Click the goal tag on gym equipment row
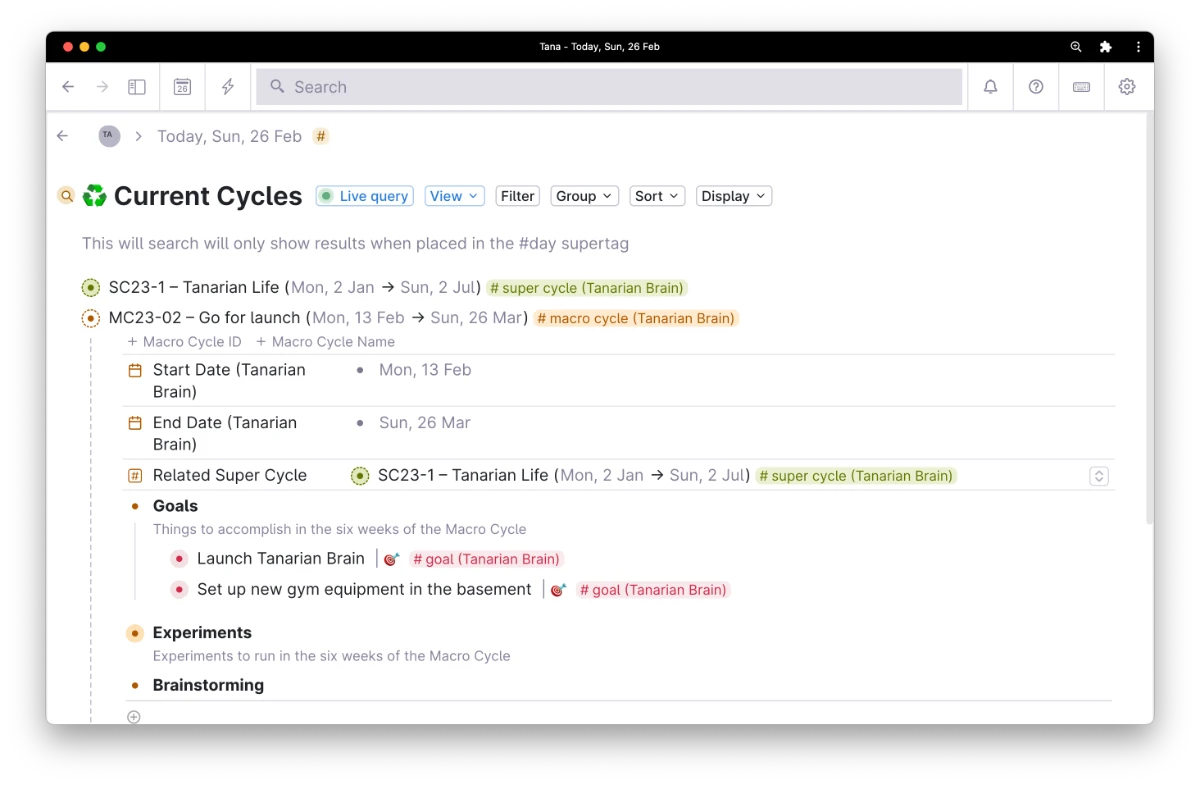1200x785 pixels. pyautogui.click(x=653, y=590)
